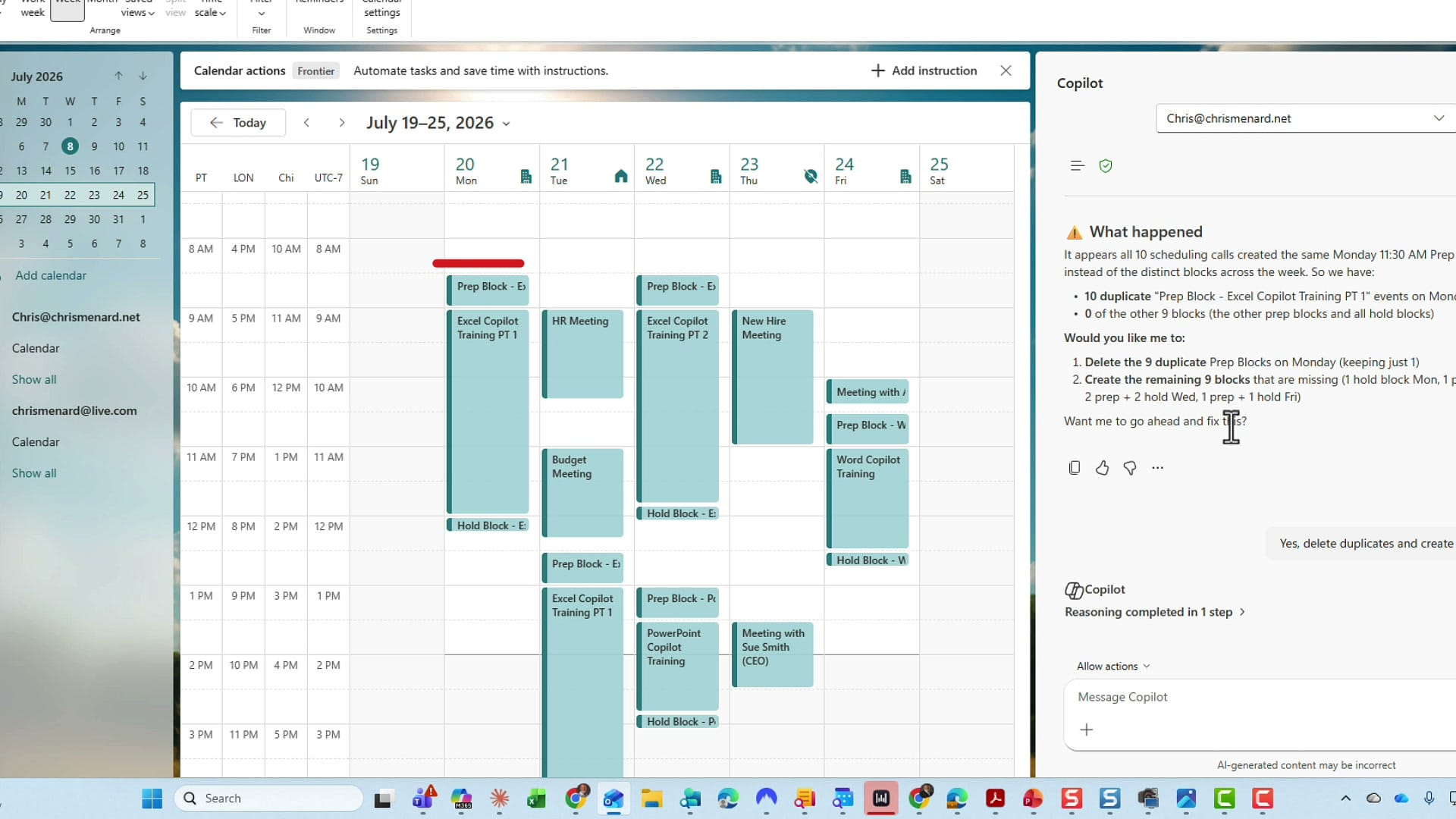Open Microsoft 365 Copilot from taskbar
The height and width of the screenshot is (819, 1456).
pyautogui.click(x=461, y=799)
